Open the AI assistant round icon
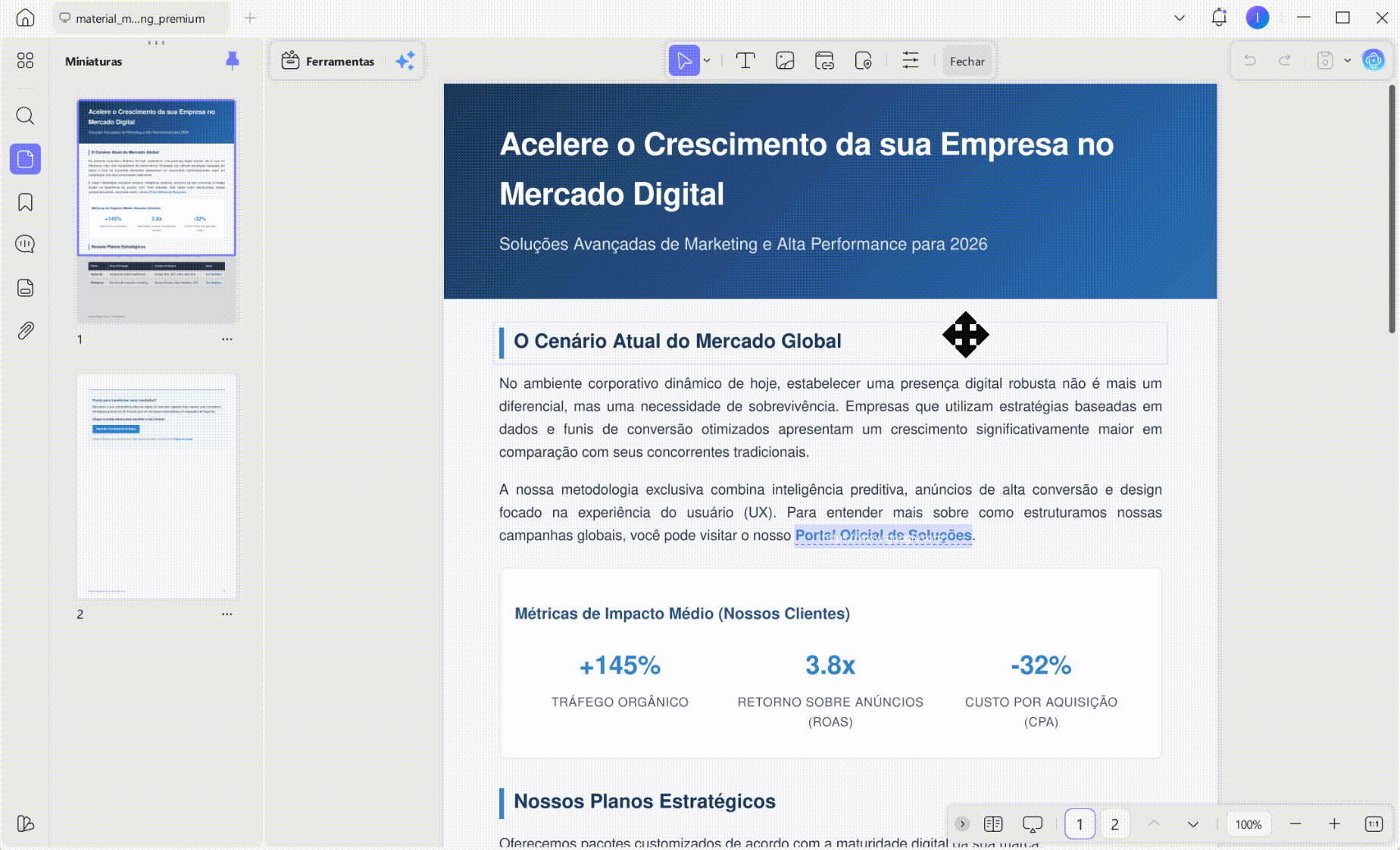The height and width of the screenshot is (850, 1400). pos(1373,61)
